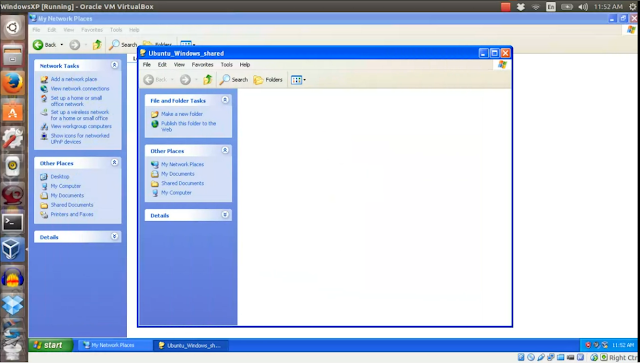
Task: Open Ubuntu Software Center in dock
Action: [13, 111]
